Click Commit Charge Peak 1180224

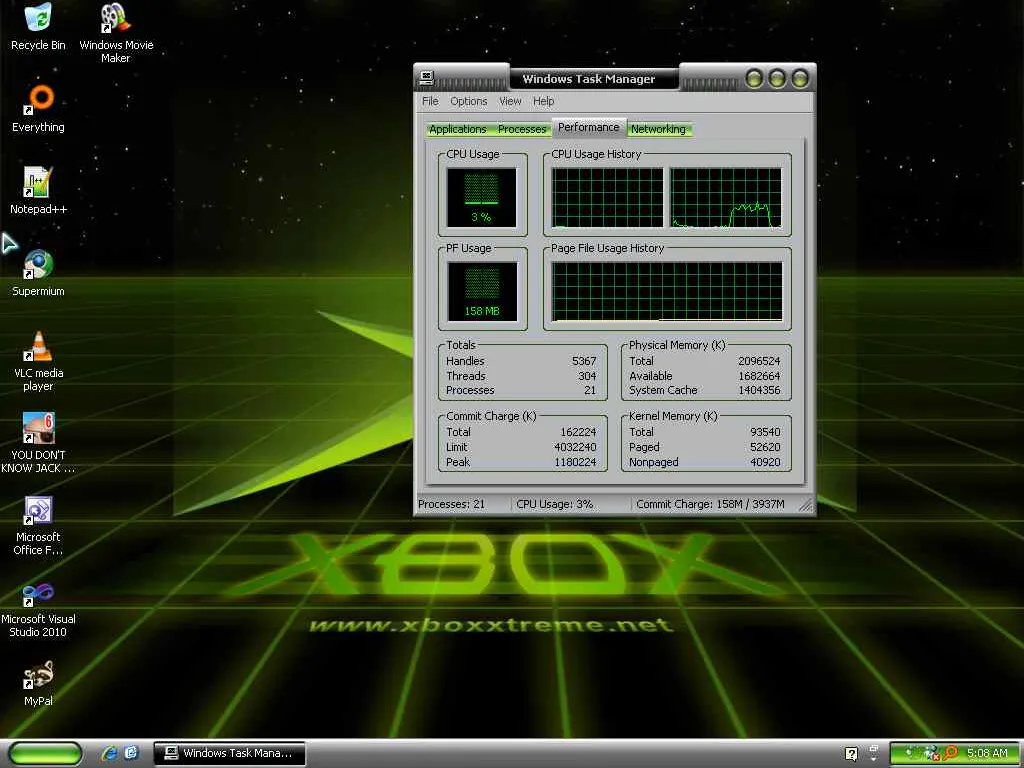pyautogui.click(x=575, y=462)
